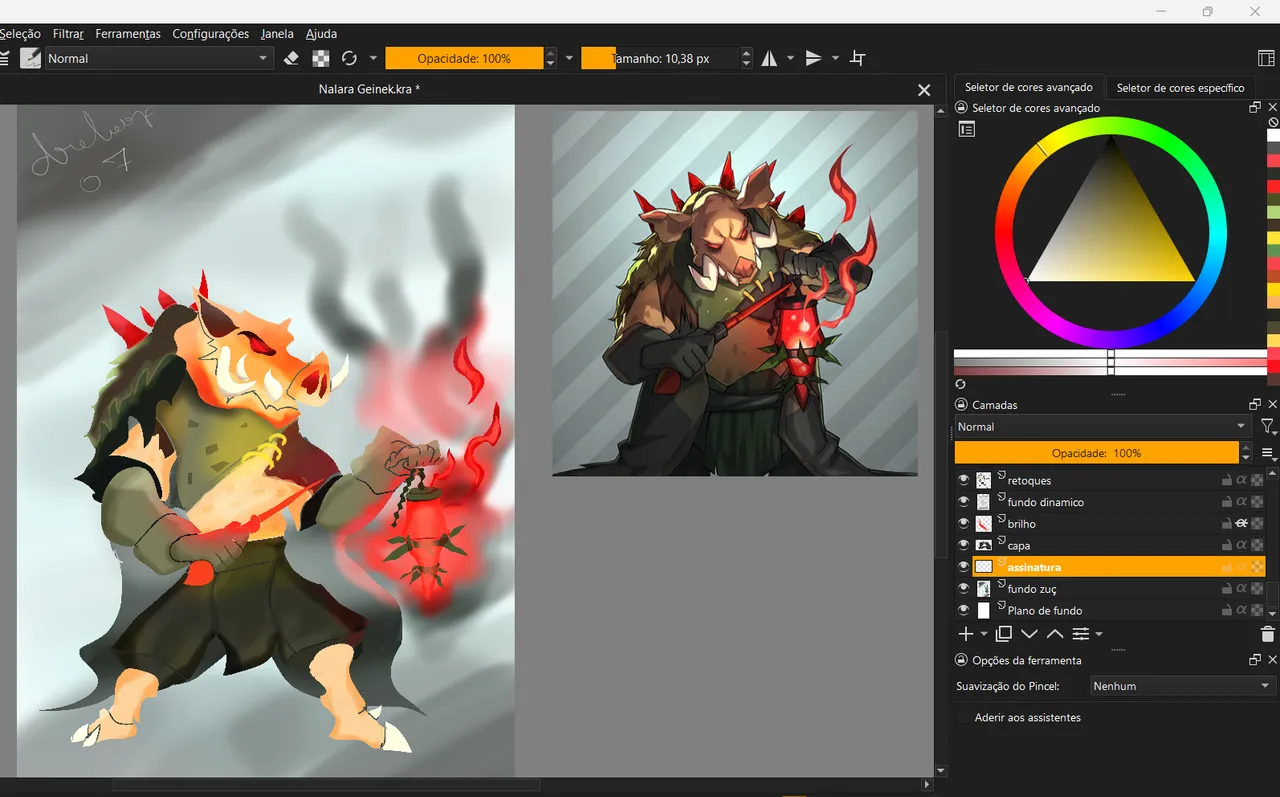The height and width of the screenshot is (797, 1280).
Task: Open the toolbar blending mode dropdown
Action: click(158, 59)
